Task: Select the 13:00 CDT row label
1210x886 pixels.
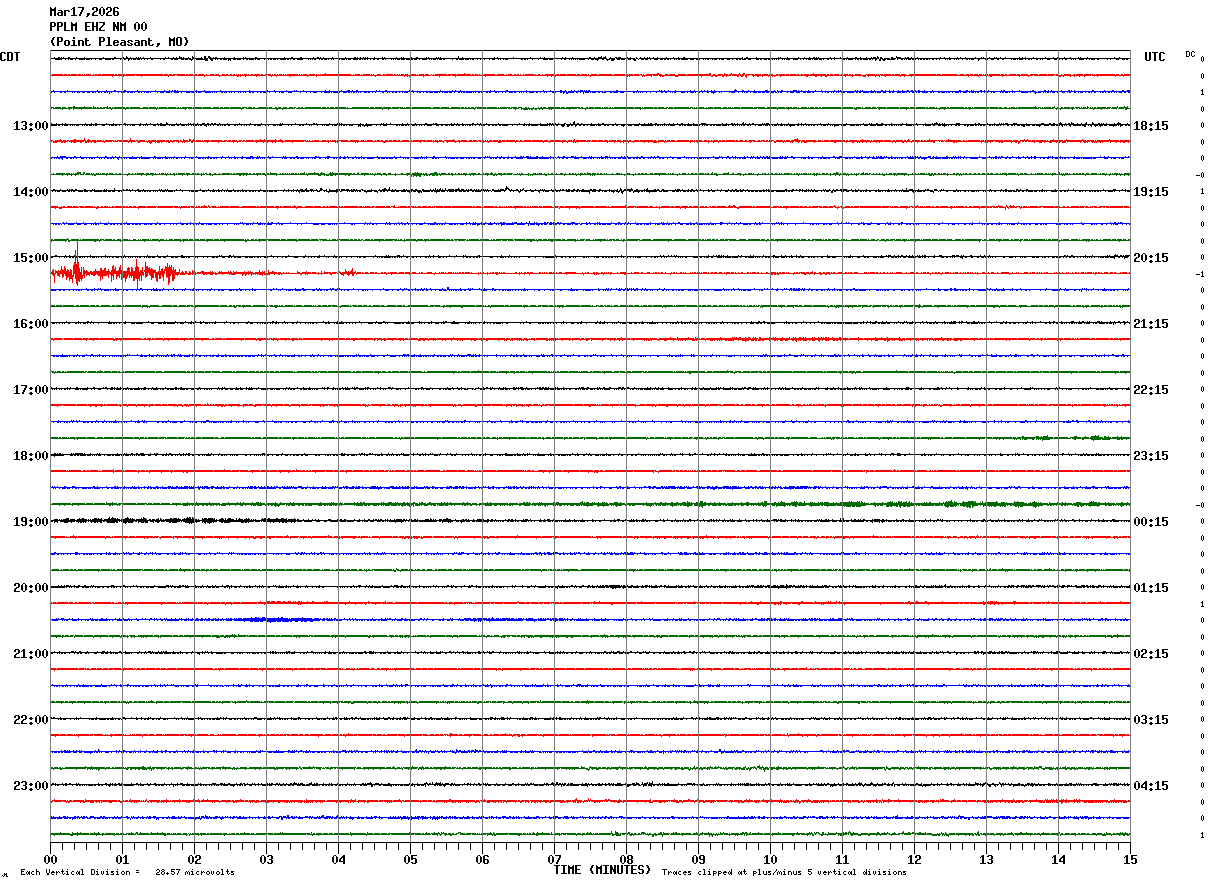Action: point(30,126)
